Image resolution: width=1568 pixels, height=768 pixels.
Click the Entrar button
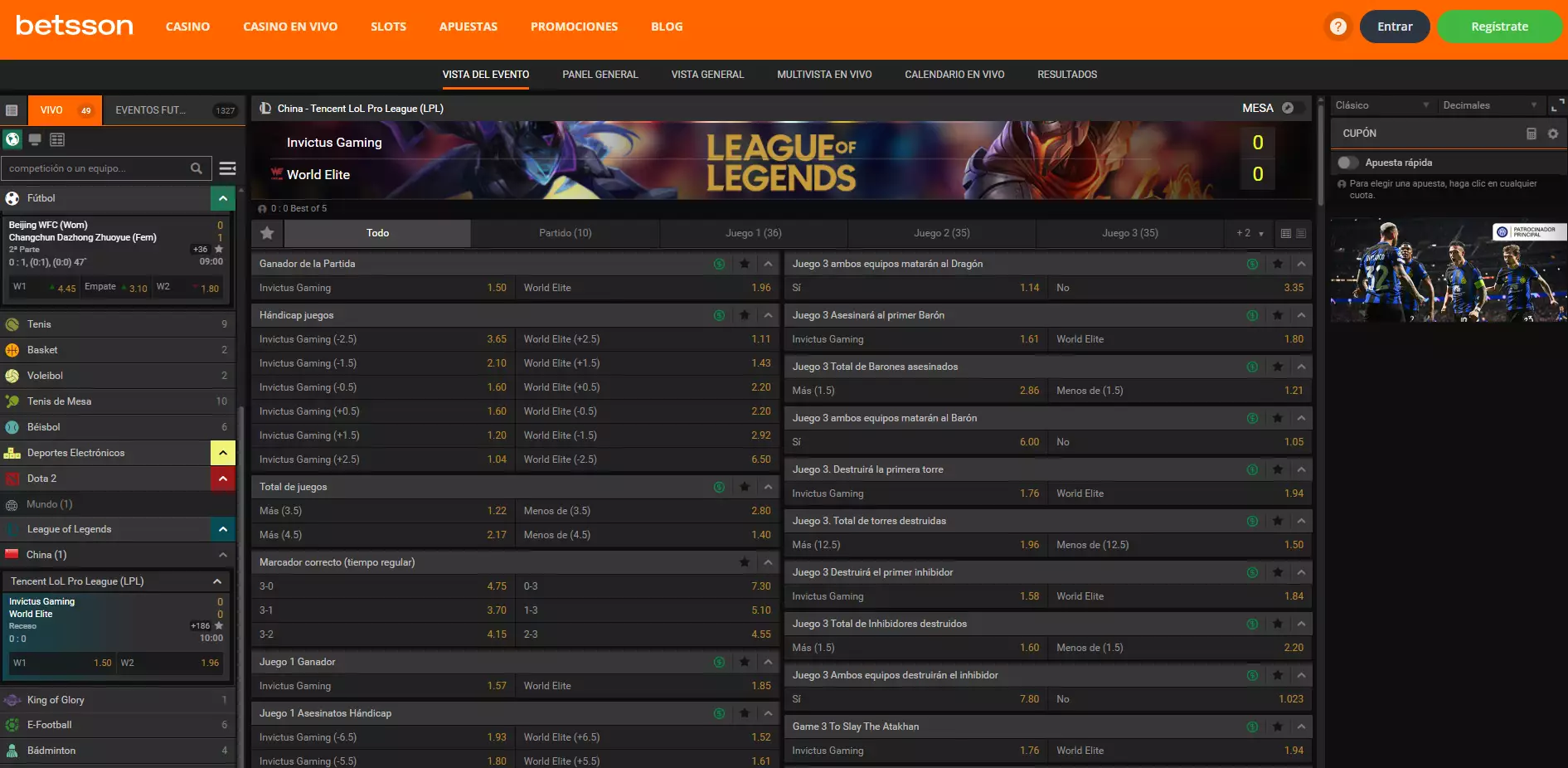[1395, 27]
